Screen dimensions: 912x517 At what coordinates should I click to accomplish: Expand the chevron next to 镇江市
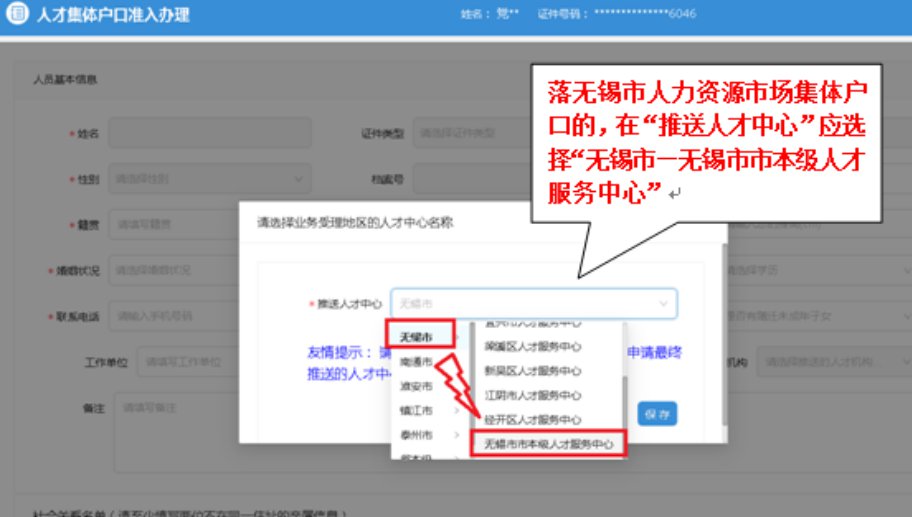click(x=456, y=411)
